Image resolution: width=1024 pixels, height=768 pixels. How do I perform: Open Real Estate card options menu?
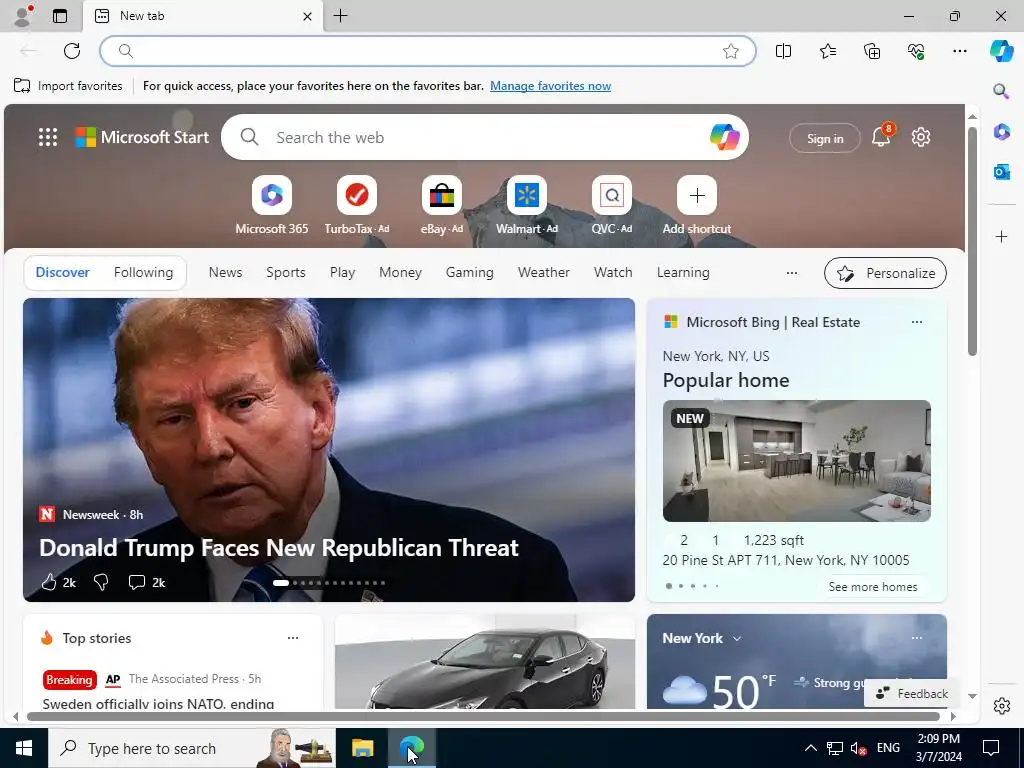tap(917, 322)
